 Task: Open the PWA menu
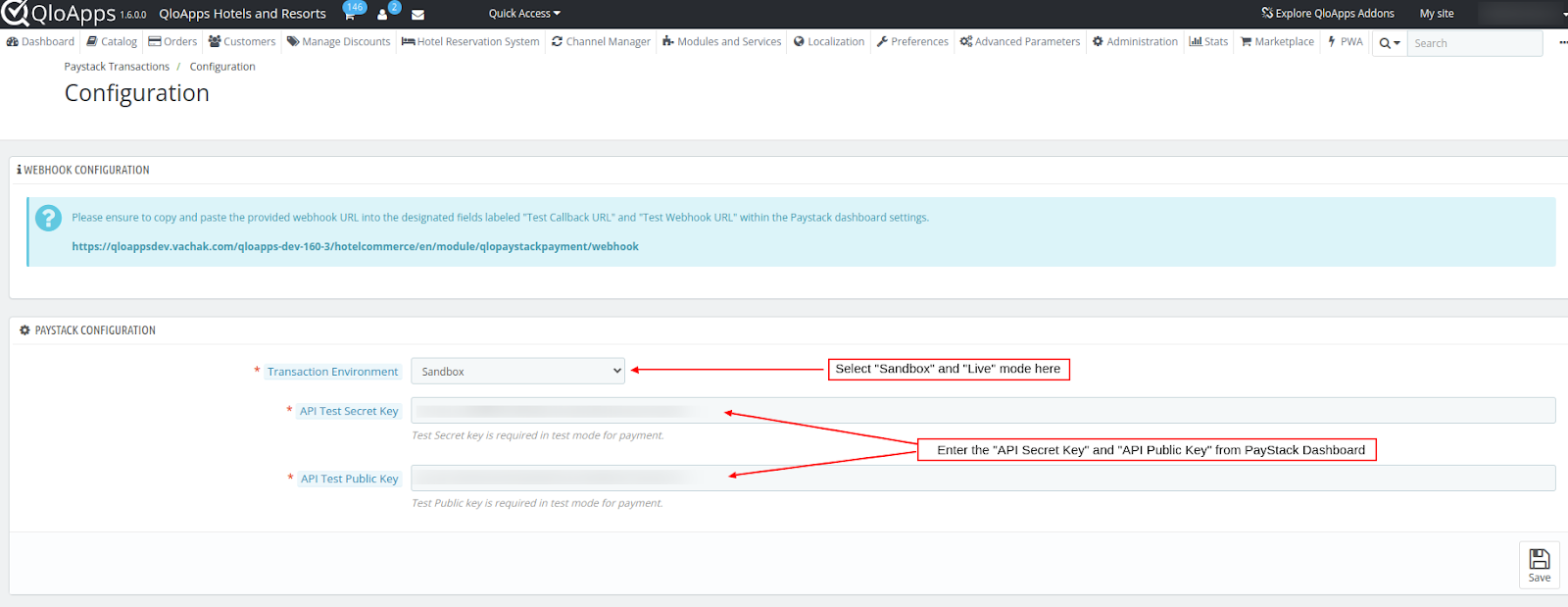(1345, 42)
